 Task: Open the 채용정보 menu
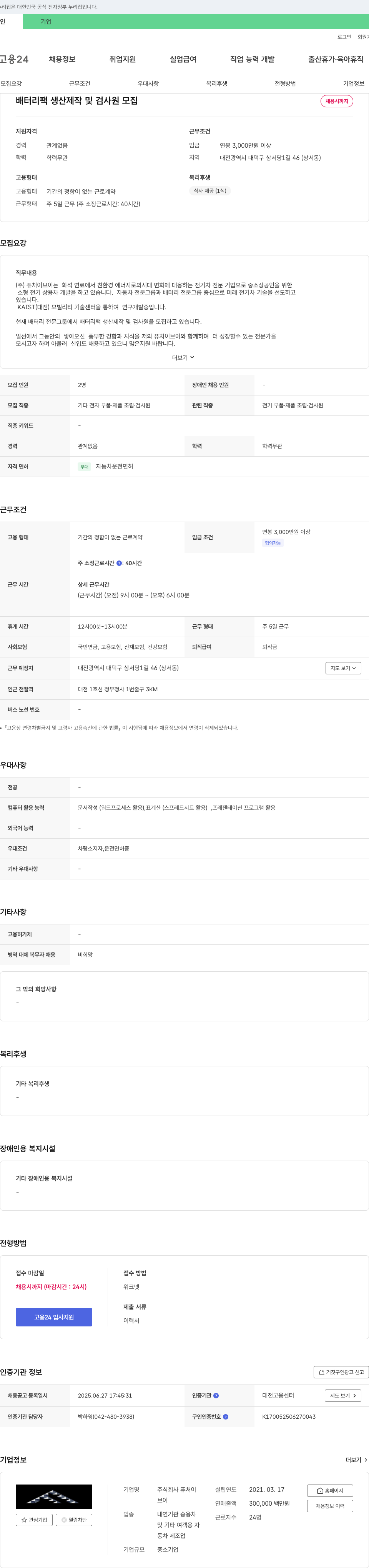(x=62, y=59)
